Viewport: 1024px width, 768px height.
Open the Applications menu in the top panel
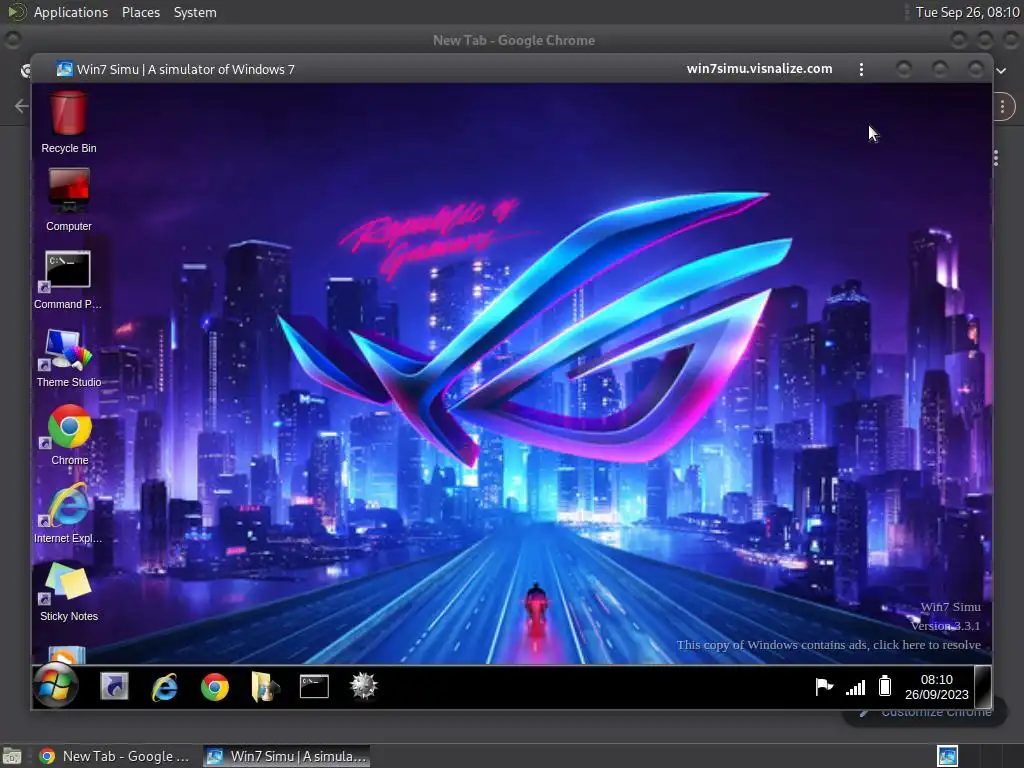pos(71,12)
